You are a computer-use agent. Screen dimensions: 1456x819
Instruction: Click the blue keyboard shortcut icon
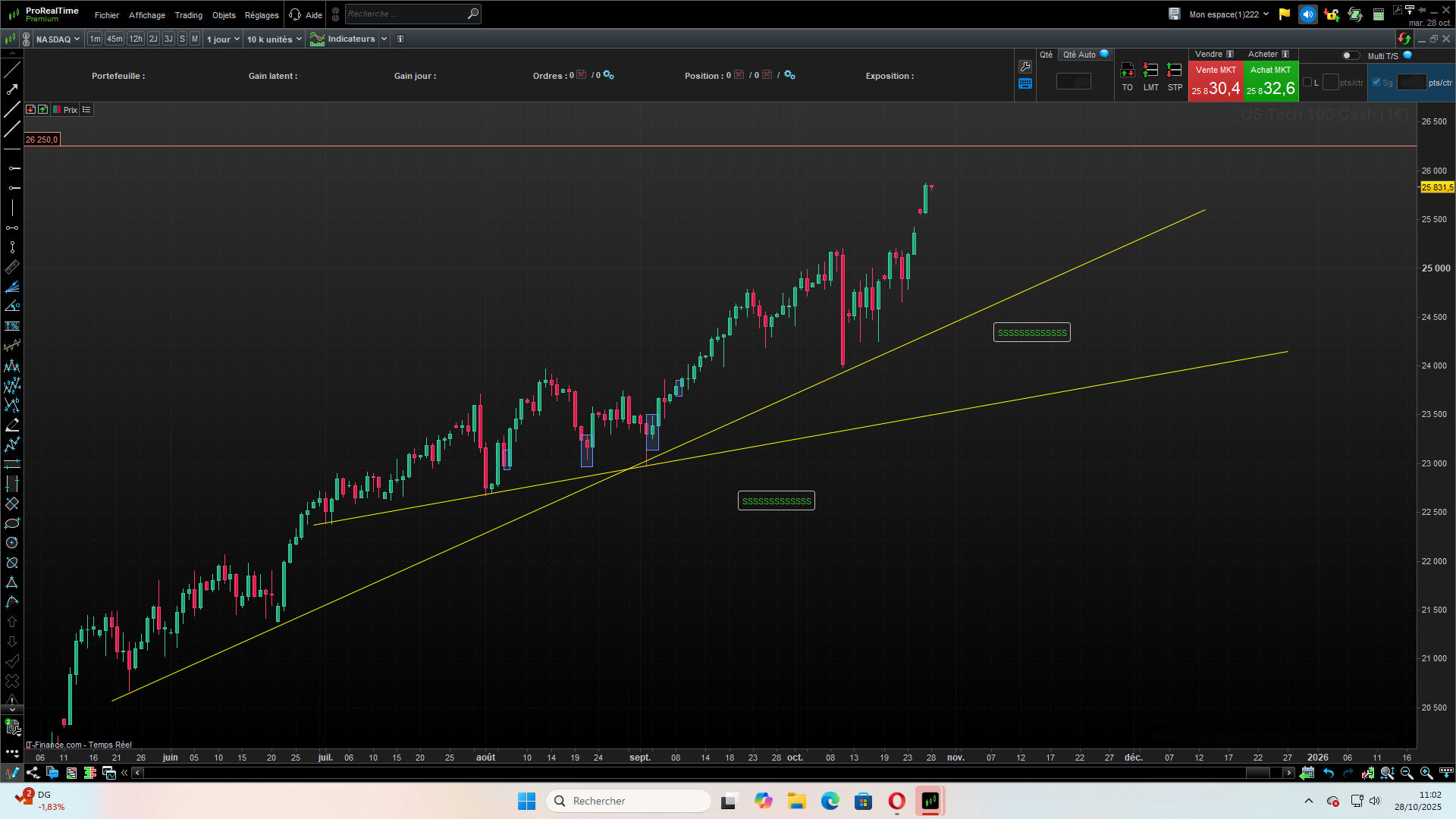click(x=1025, y=84)
